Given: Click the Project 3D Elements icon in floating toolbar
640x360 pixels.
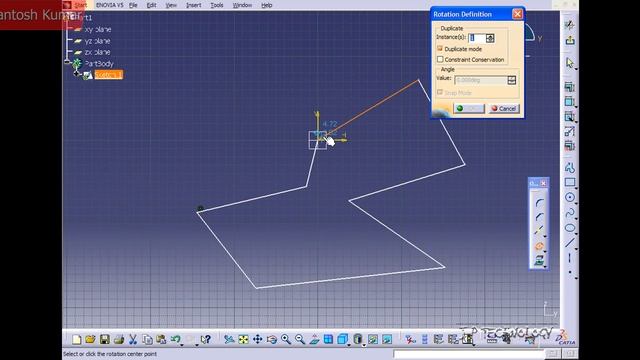Looking at the screenshot, I should click(539, 260).
